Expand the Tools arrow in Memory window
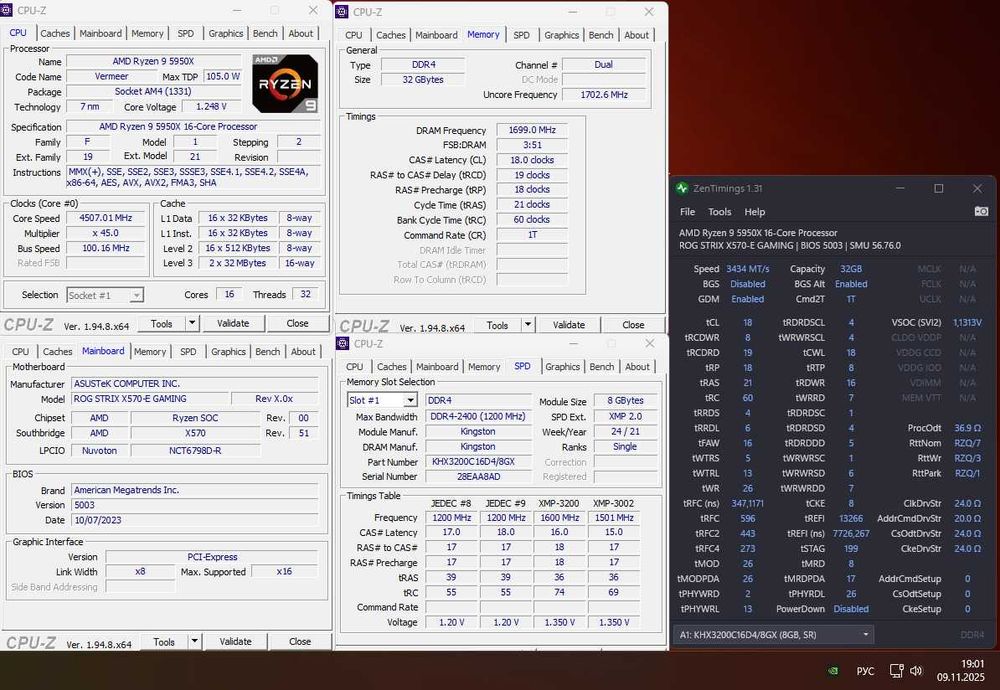1000x690 pixels. coord(528,325)
